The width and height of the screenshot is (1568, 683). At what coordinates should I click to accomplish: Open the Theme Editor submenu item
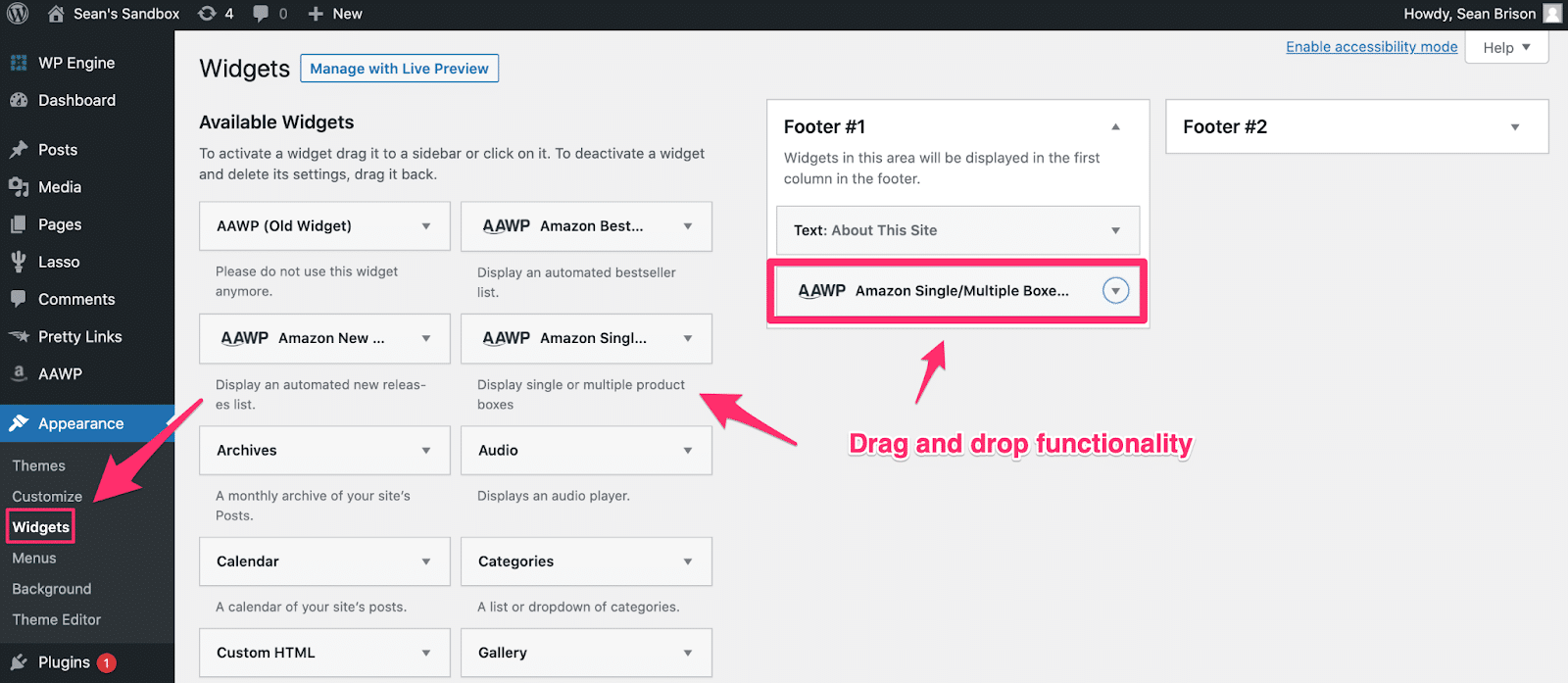57,620
